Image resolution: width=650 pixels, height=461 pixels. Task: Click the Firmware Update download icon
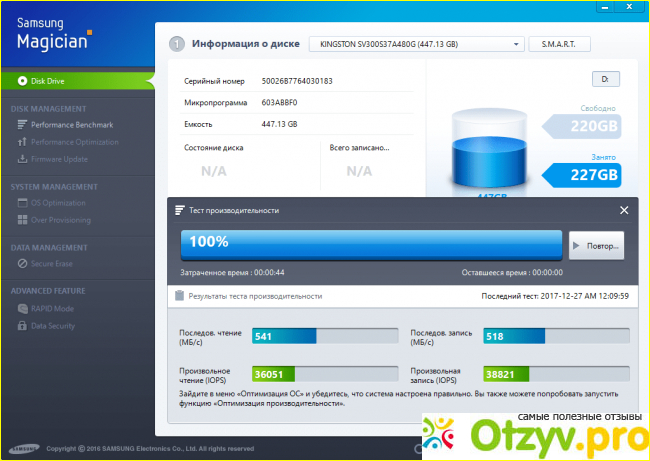click(x=23, y=159)
